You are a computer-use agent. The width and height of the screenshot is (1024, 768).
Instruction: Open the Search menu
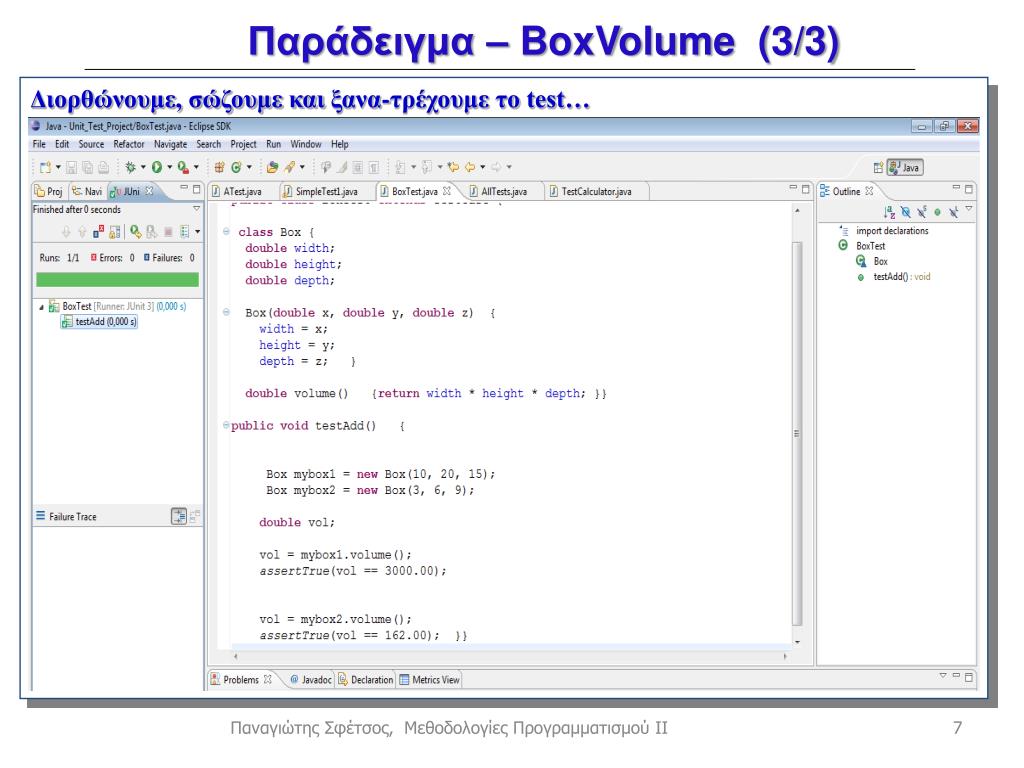(x=209, y=144)
